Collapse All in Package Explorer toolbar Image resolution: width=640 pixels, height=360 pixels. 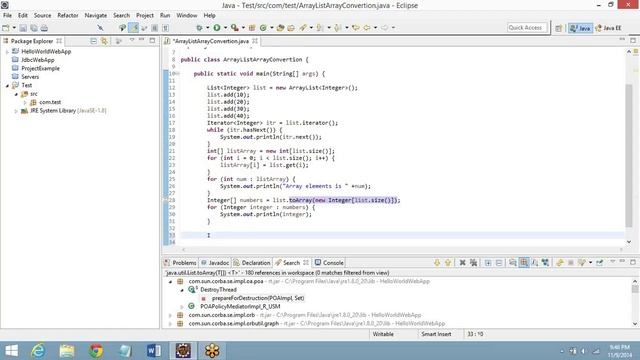93,41
